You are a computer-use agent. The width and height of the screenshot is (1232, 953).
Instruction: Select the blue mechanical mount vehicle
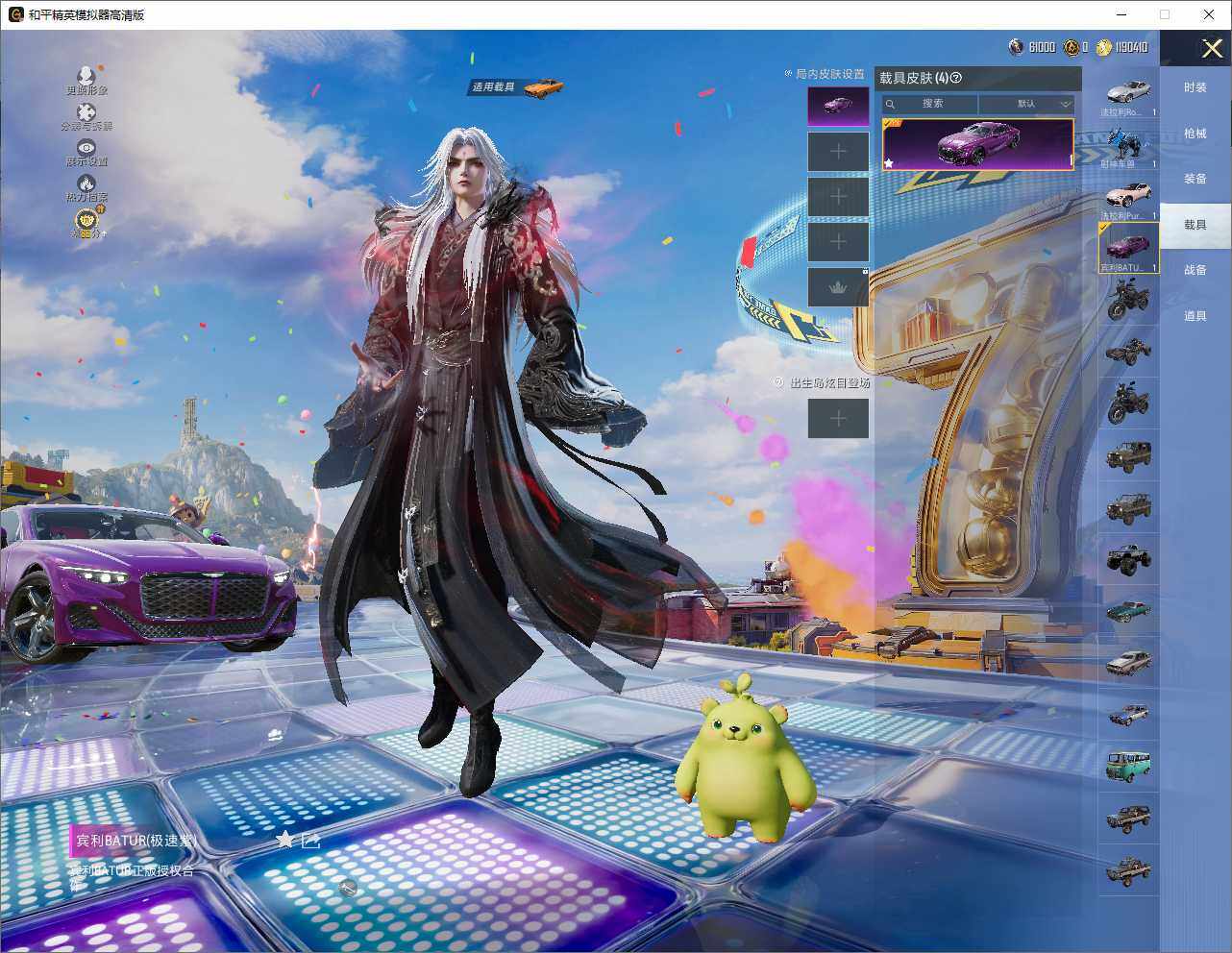(1128, 146)
